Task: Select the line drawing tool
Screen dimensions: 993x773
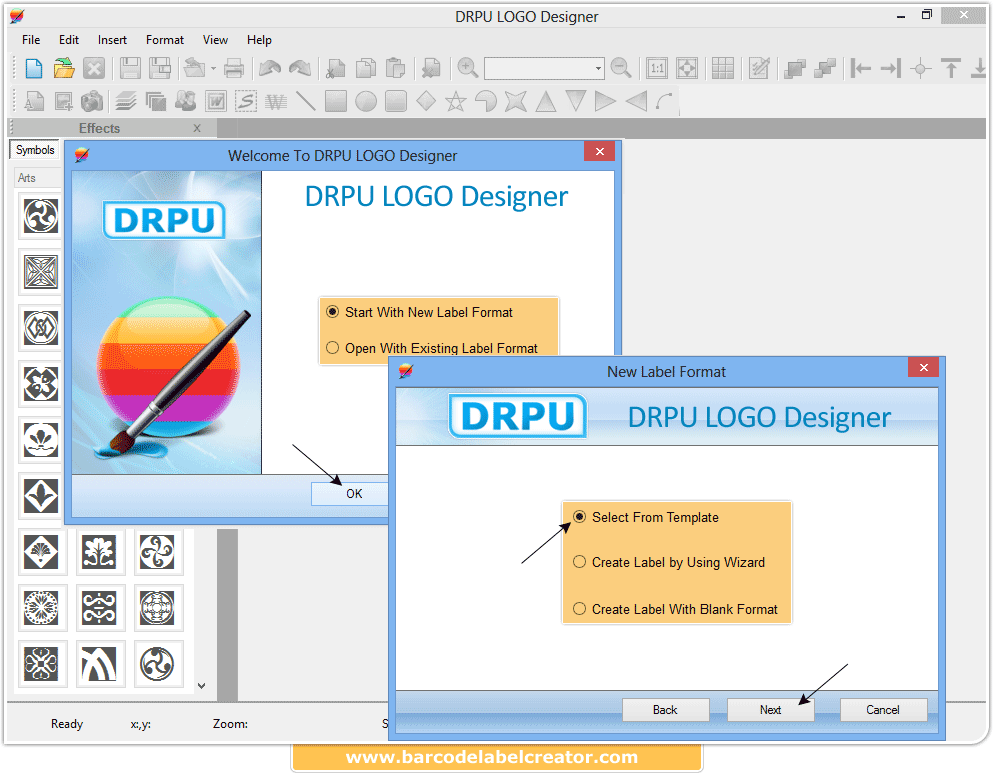Action: (305, 100)
